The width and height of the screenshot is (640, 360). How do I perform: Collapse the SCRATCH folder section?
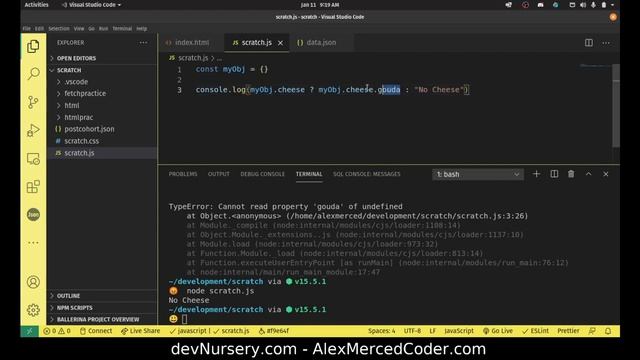point(102,70)
